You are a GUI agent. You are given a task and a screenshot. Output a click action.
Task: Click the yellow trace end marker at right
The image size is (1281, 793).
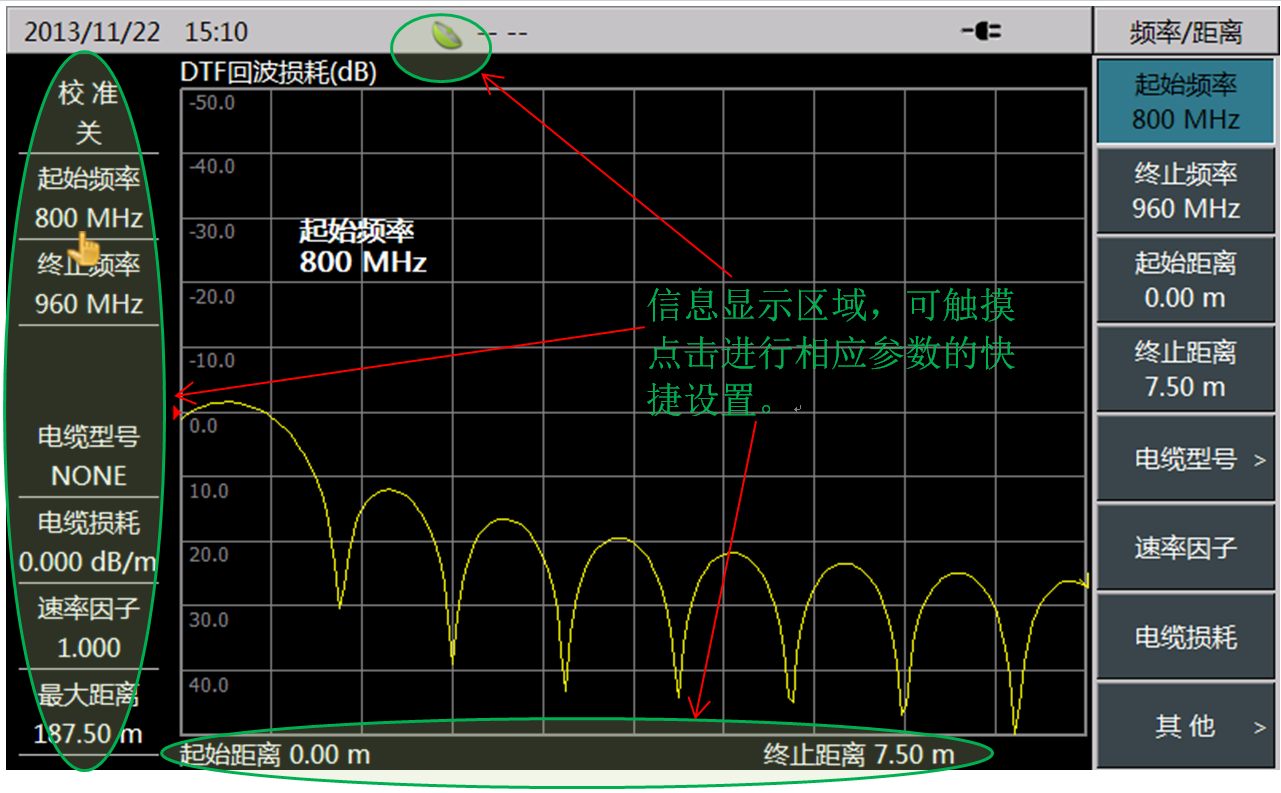point(1083,582)
